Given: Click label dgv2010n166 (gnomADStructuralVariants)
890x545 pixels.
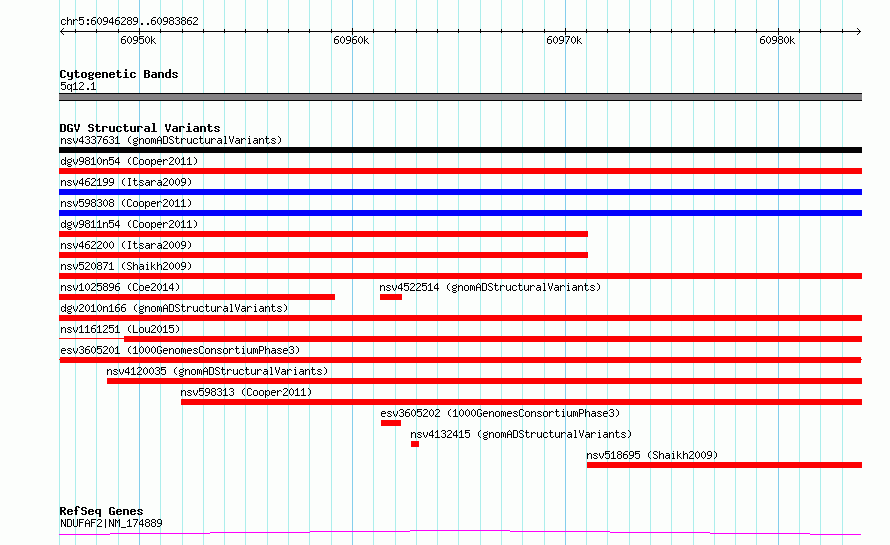Looking at the screenshot, I should click(x=174, y=308).
